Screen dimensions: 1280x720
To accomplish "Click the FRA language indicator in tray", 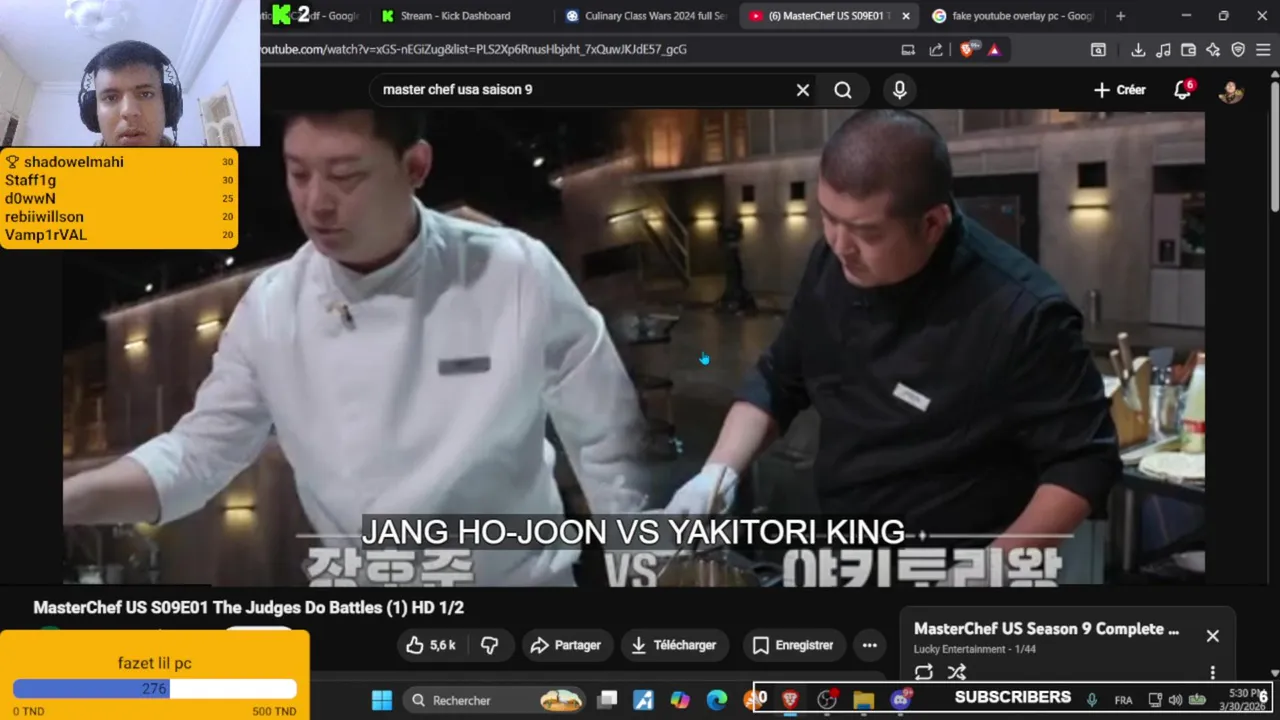I will click(1123, 700).
